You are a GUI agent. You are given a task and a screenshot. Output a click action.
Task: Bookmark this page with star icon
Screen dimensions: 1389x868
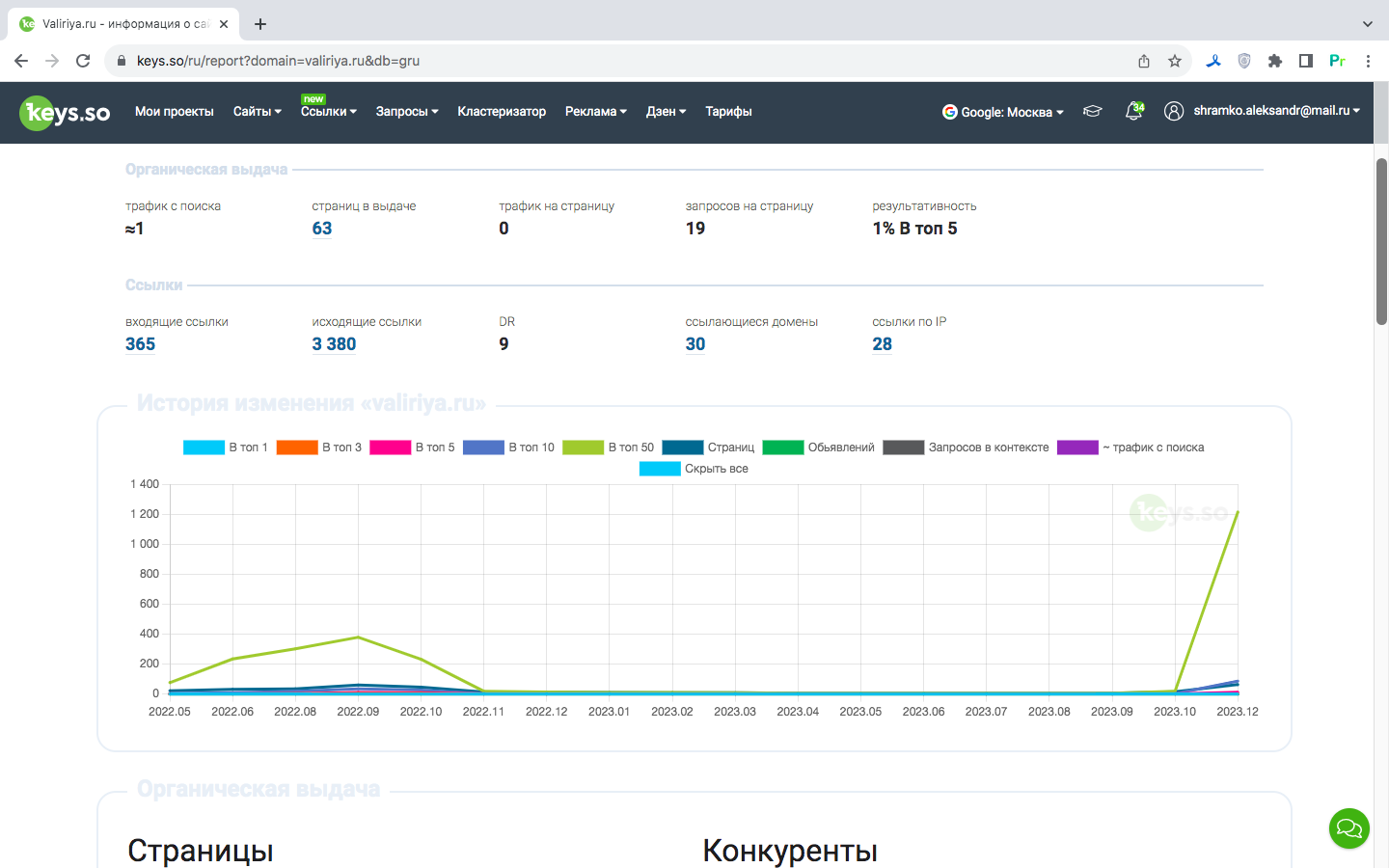click(x=1175, y=61)
